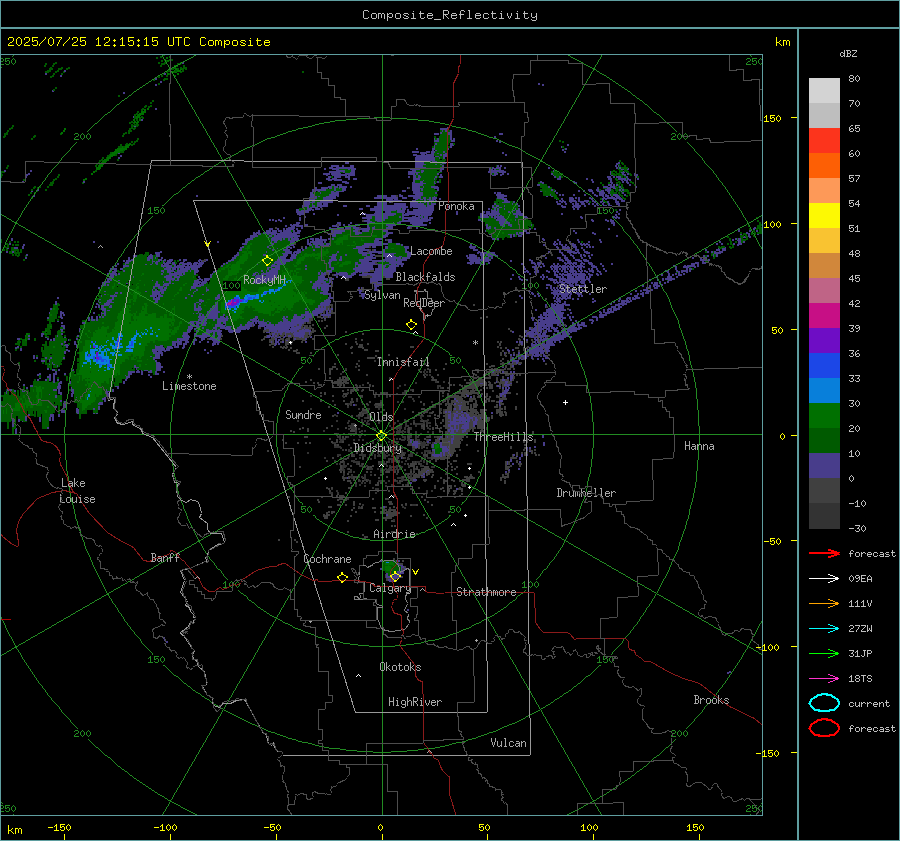
Task: Click the HighRiver city label
Action: coord(415,702)
